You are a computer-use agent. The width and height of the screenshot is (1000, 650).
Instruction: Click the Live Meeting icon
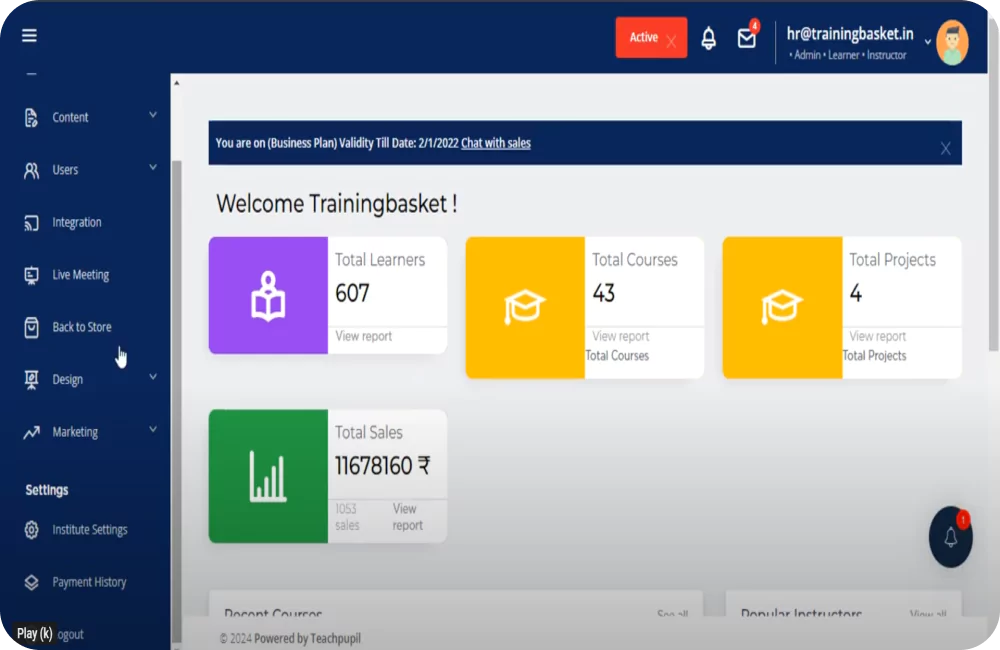point(31,275)
